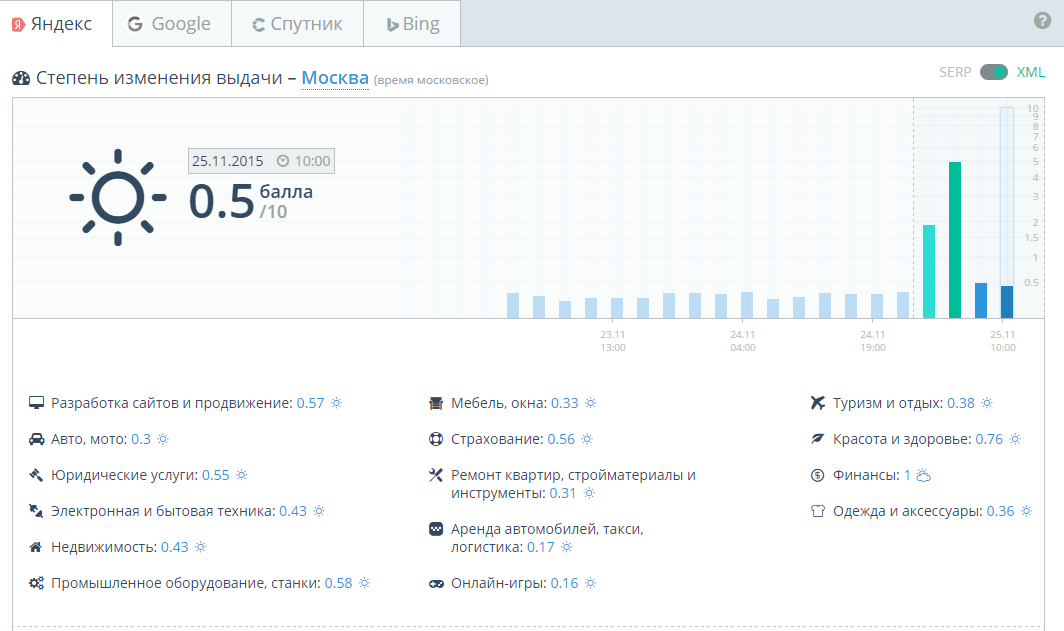Image resolution: width=1064 pixels, height=631 pixels.
Task: Open the Москва region dropdown
Action: pyautogui.click(x=334, y=78)
